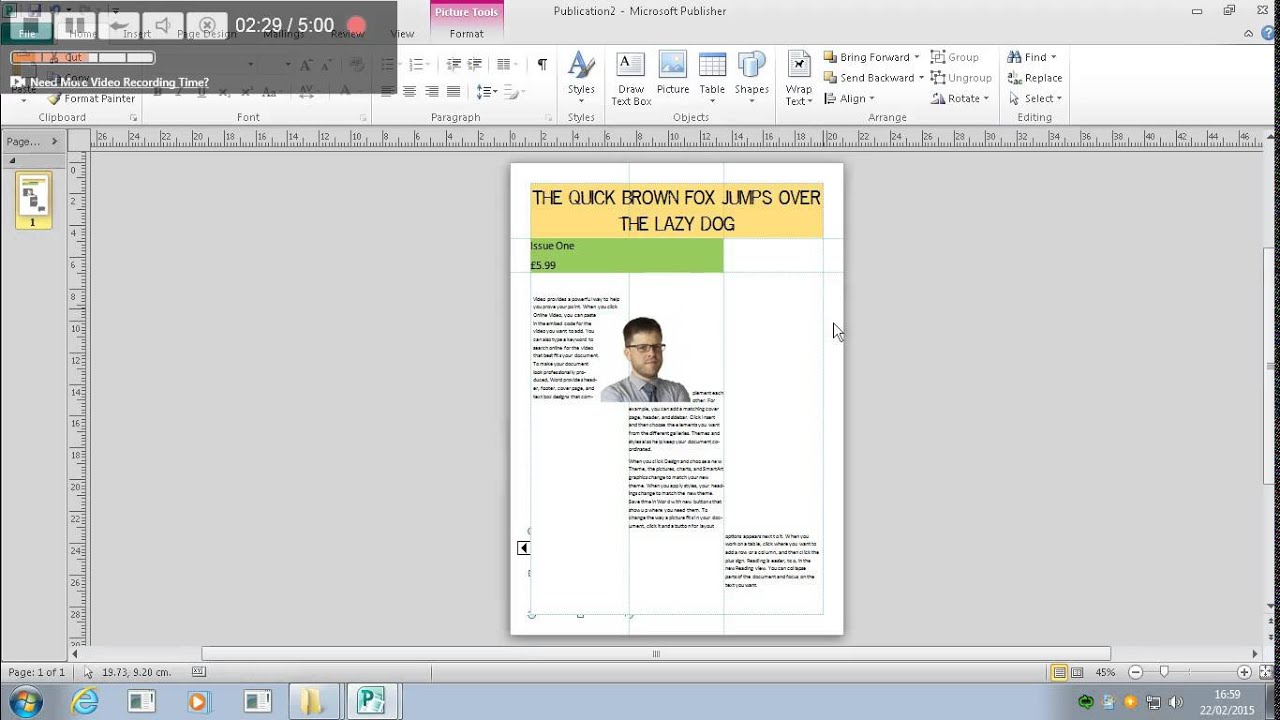Screen dimensions: 1280x720
Task: Pause the screen recording
Action: 74,25
